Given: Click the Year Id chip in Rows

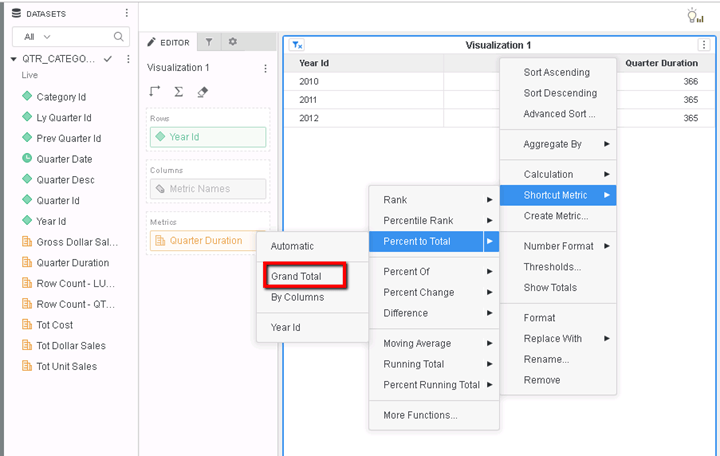Looking at the screenshot, I should 208,137.
